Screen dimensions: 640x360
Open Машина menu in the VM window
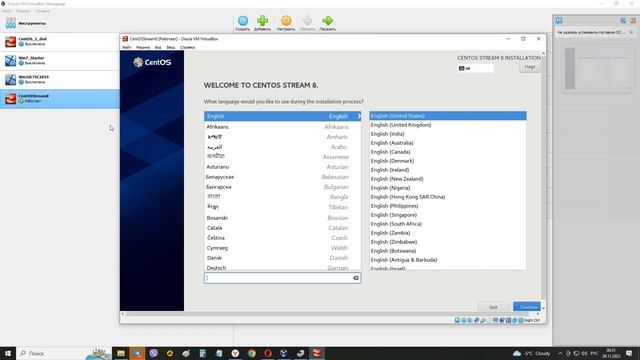pos(143,47)
